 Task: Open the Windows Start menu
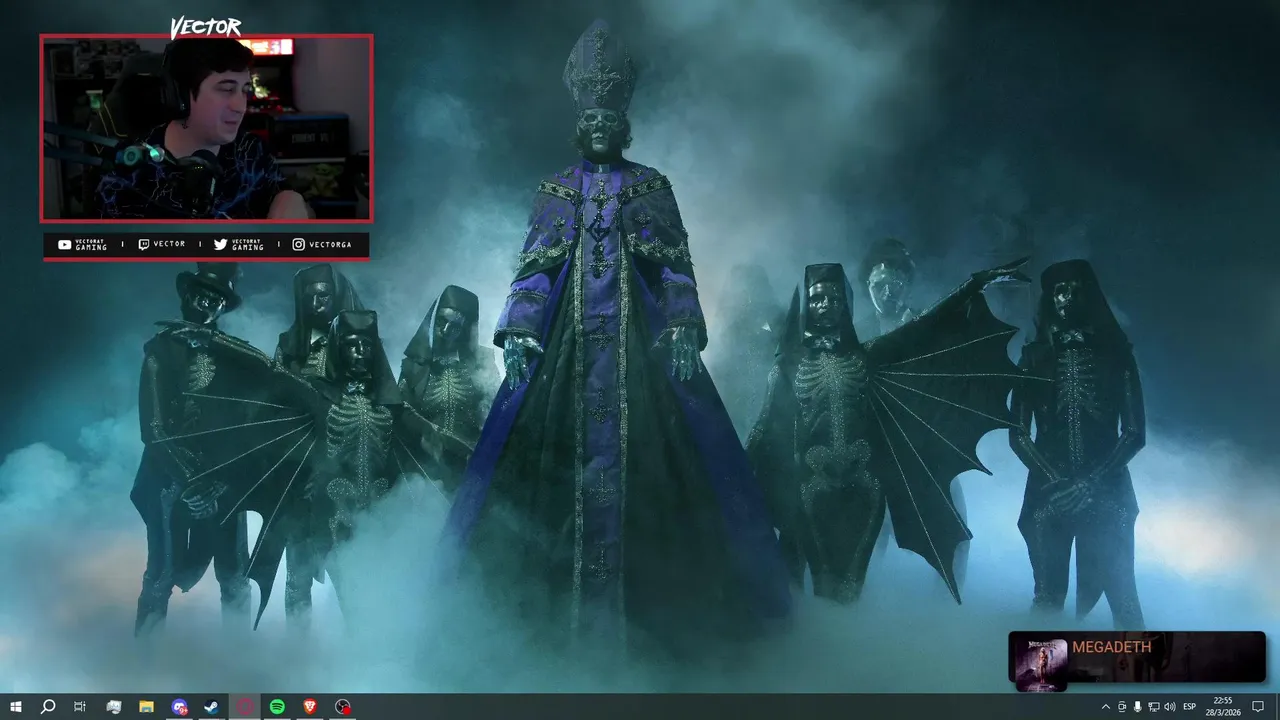coord(15,707)
